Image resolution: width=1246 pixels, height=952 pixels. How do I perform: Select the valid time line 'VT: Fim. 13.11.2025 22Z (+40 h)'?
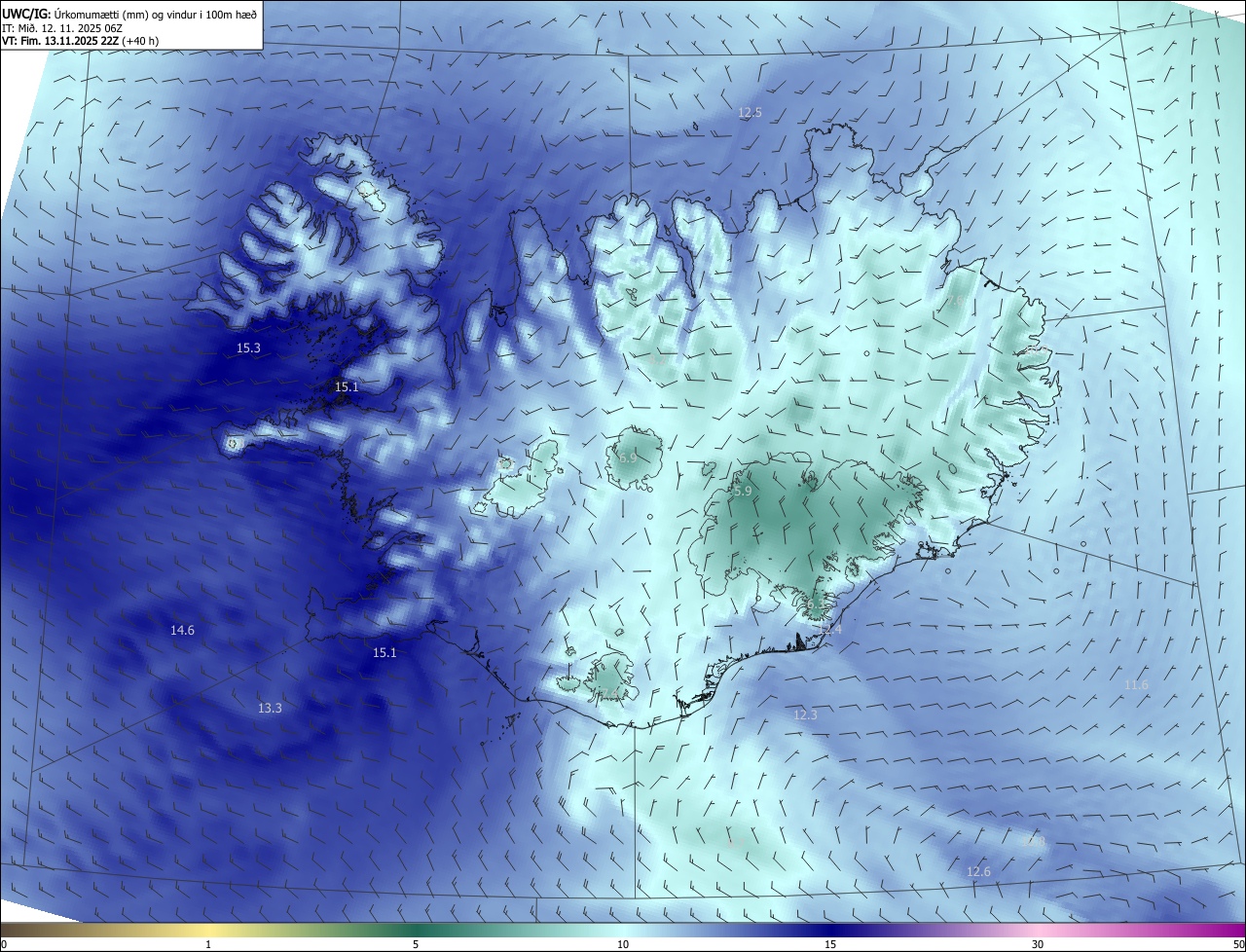(x=80, y=41)
